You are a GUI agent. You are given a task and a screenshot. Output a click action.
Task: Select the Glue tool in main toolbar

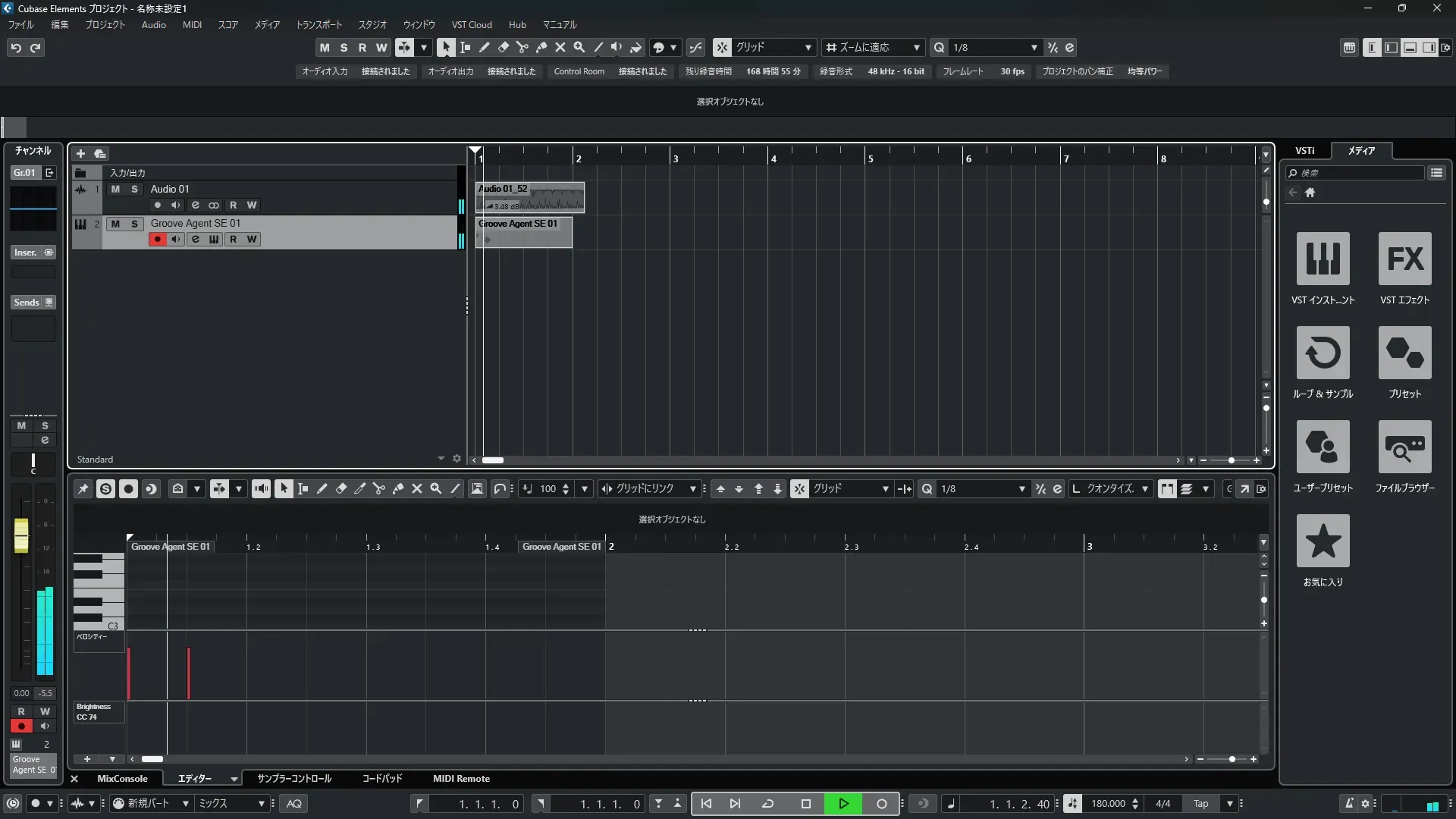tap(541, 48)
